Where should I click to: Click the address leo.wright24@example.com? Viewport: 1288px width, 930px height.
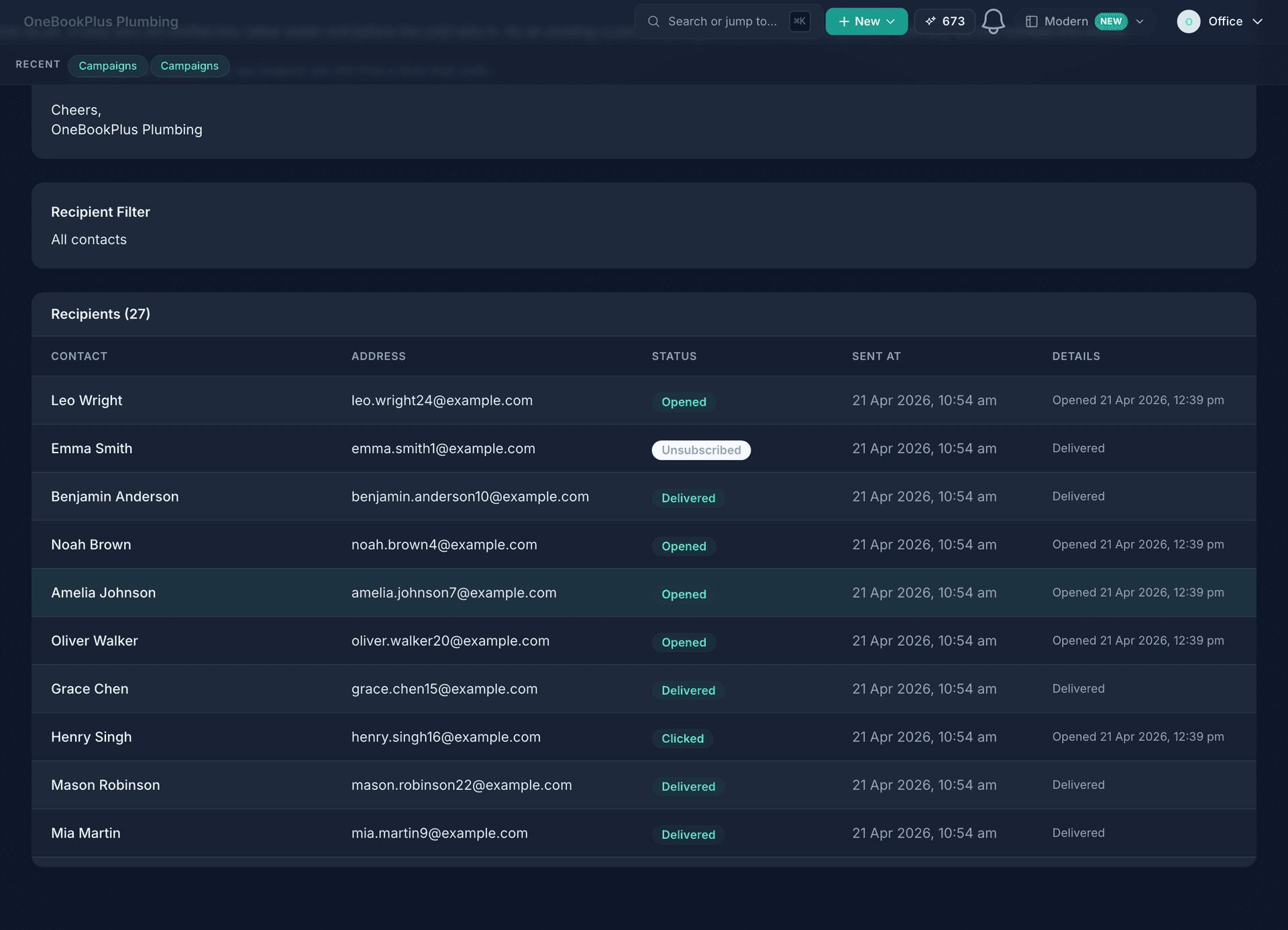pos(442,400)
